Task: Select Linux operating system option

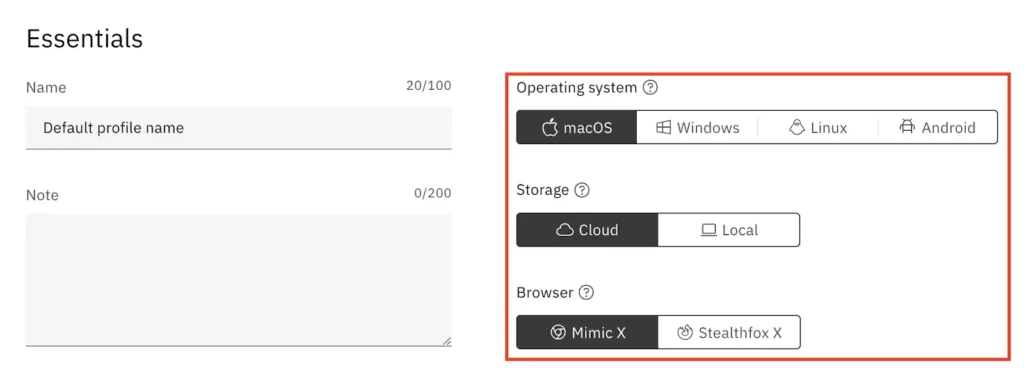Action: tap(818, 127)
